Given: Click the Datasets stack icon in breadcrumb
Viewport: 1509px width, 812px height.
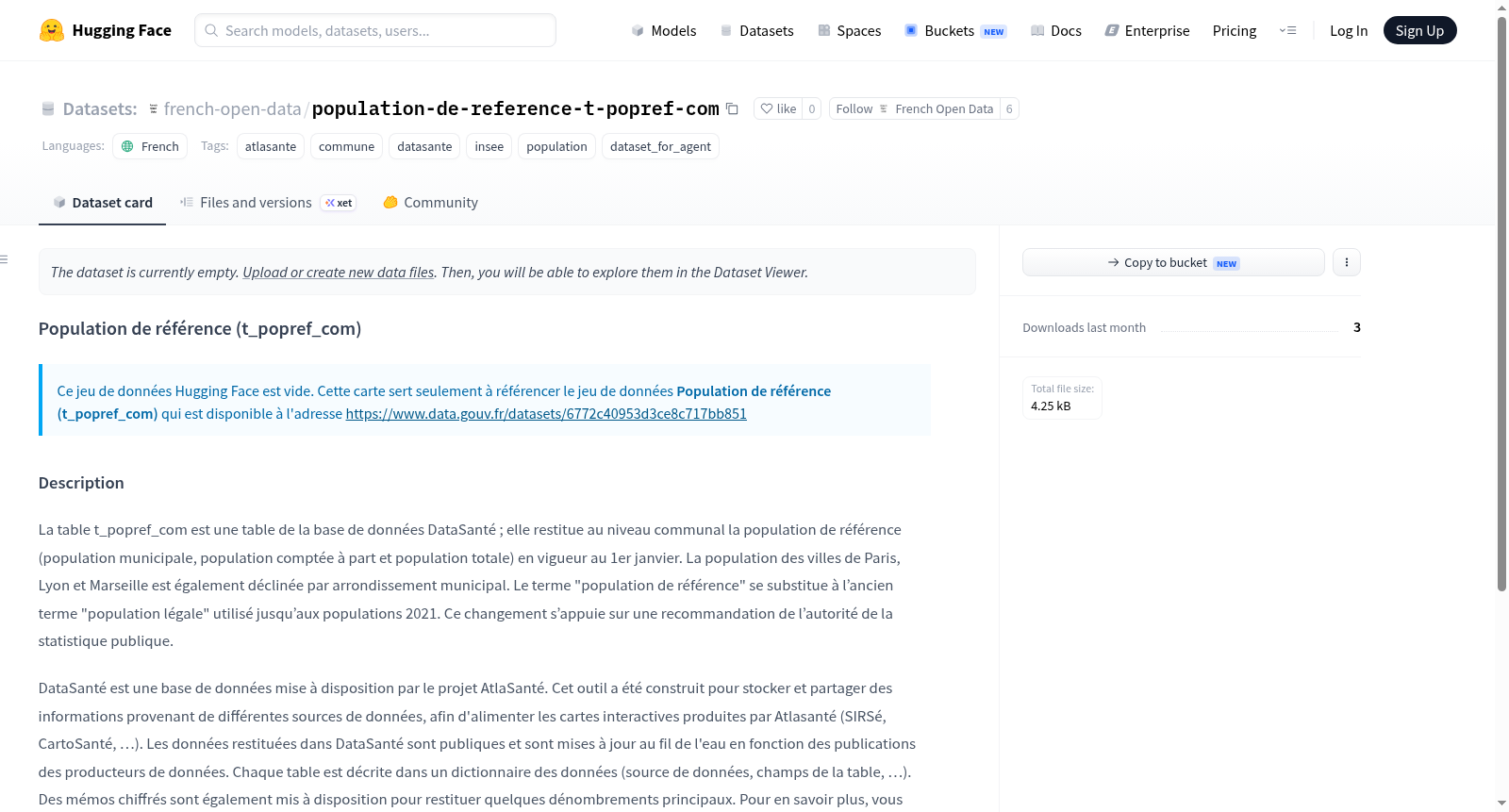Looking at the screenshot, I should (48, 109).
